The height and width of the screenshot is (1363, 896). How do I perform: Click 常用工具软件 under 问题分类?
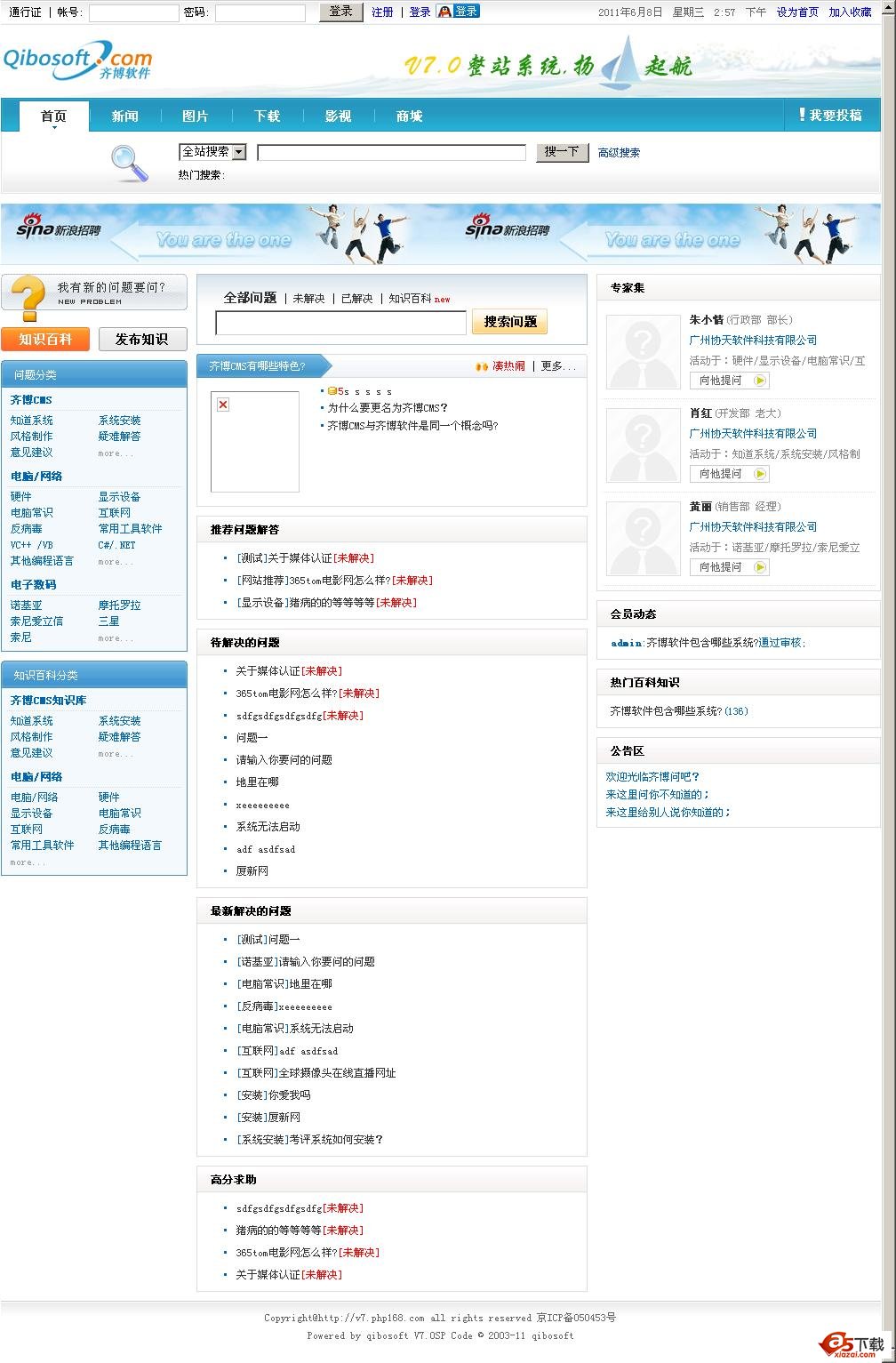click(x=130, y=529)
